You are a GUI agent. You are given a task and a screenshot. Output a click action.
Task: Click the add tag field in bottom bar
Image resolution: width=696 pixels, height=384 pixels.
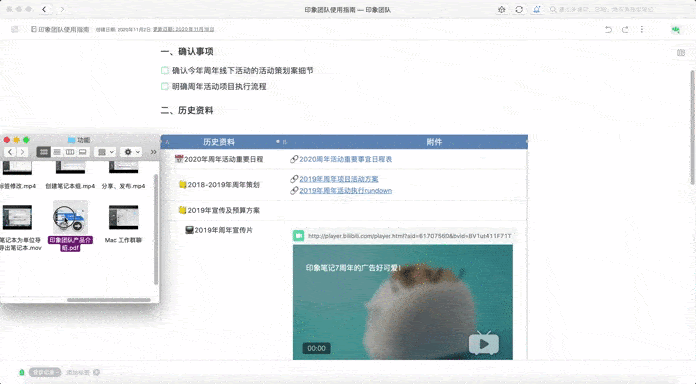click(x=79, y=372)
